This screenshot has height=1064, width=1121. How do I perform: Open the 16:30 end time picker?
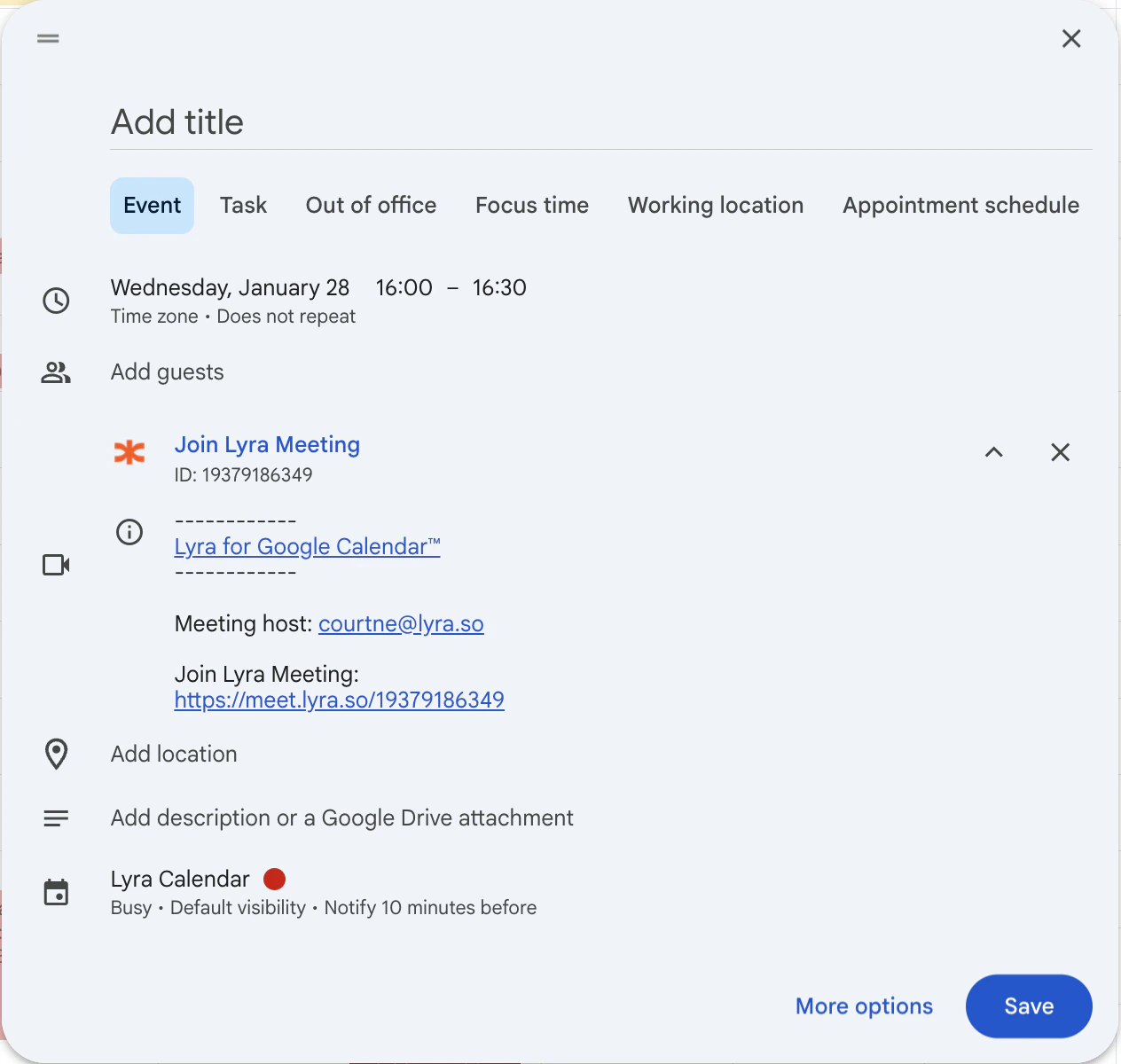pos(499,287)
